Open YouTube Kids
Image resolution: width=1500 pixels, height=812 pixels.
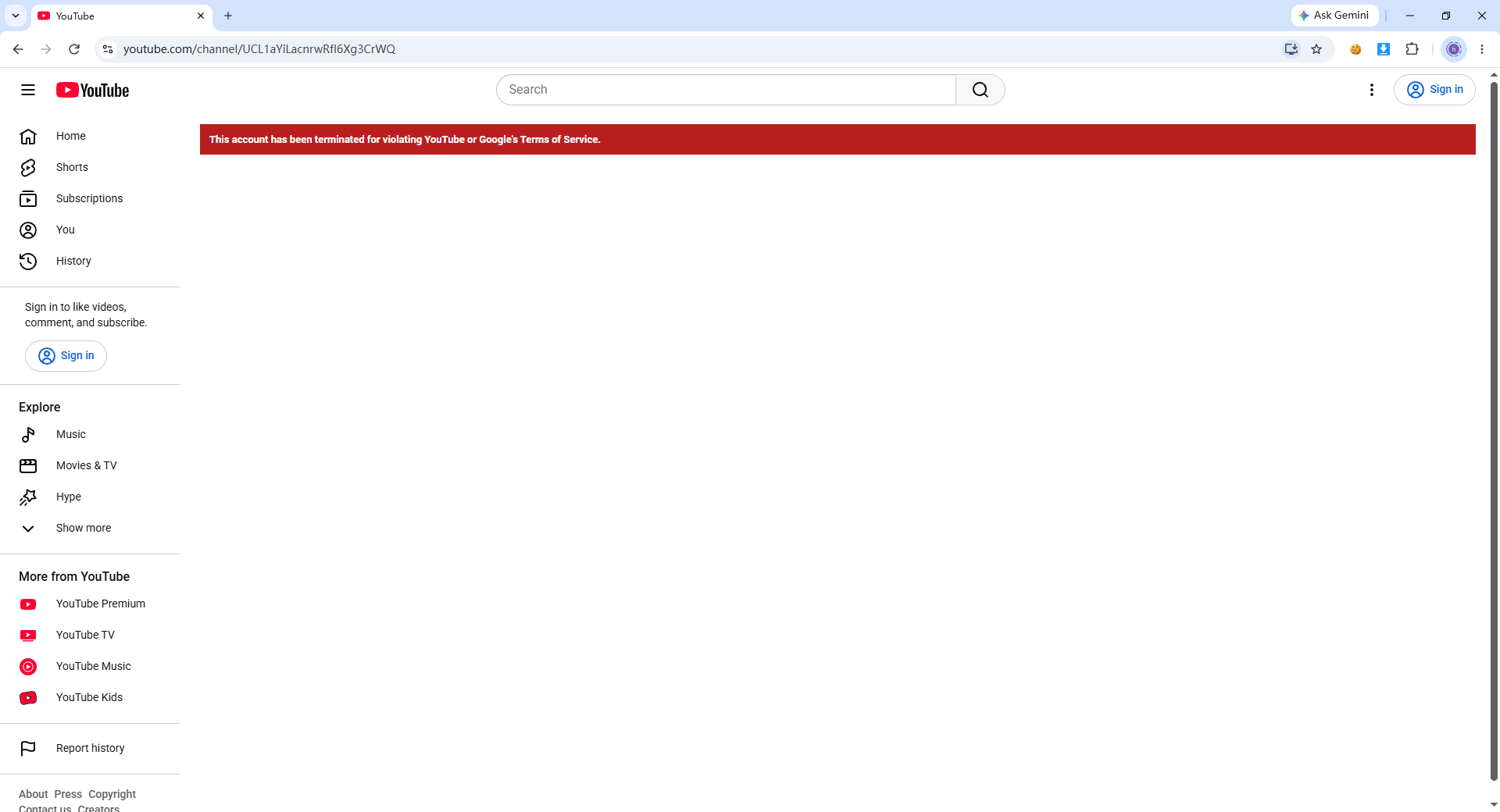(x=90, y=697)
